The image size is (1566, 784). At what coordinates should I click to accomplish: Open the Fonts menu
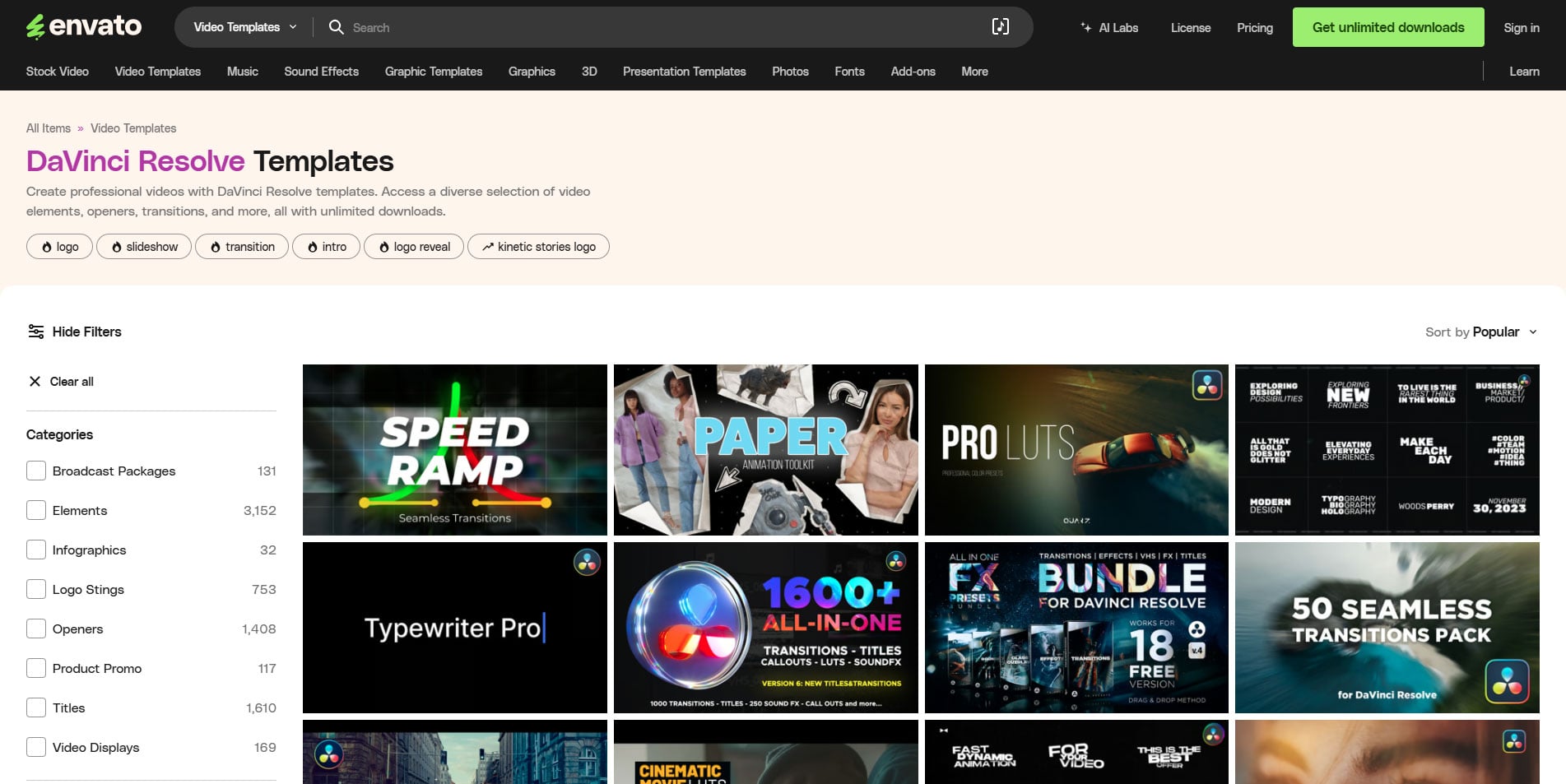click(850, 72)
